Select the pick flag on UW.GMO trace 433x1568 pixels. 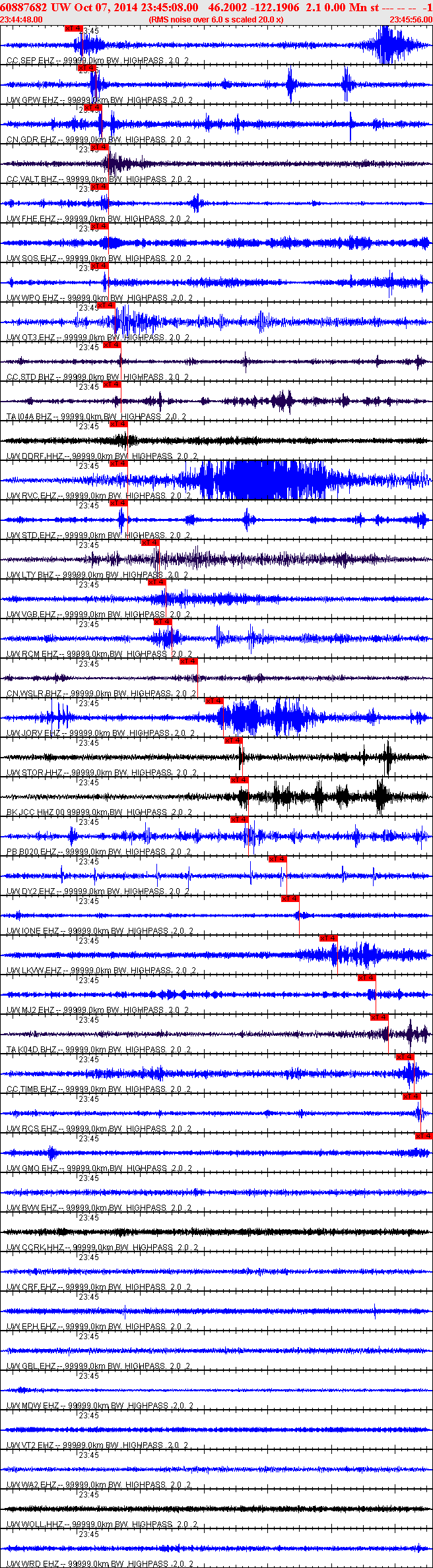(423, 1136)
